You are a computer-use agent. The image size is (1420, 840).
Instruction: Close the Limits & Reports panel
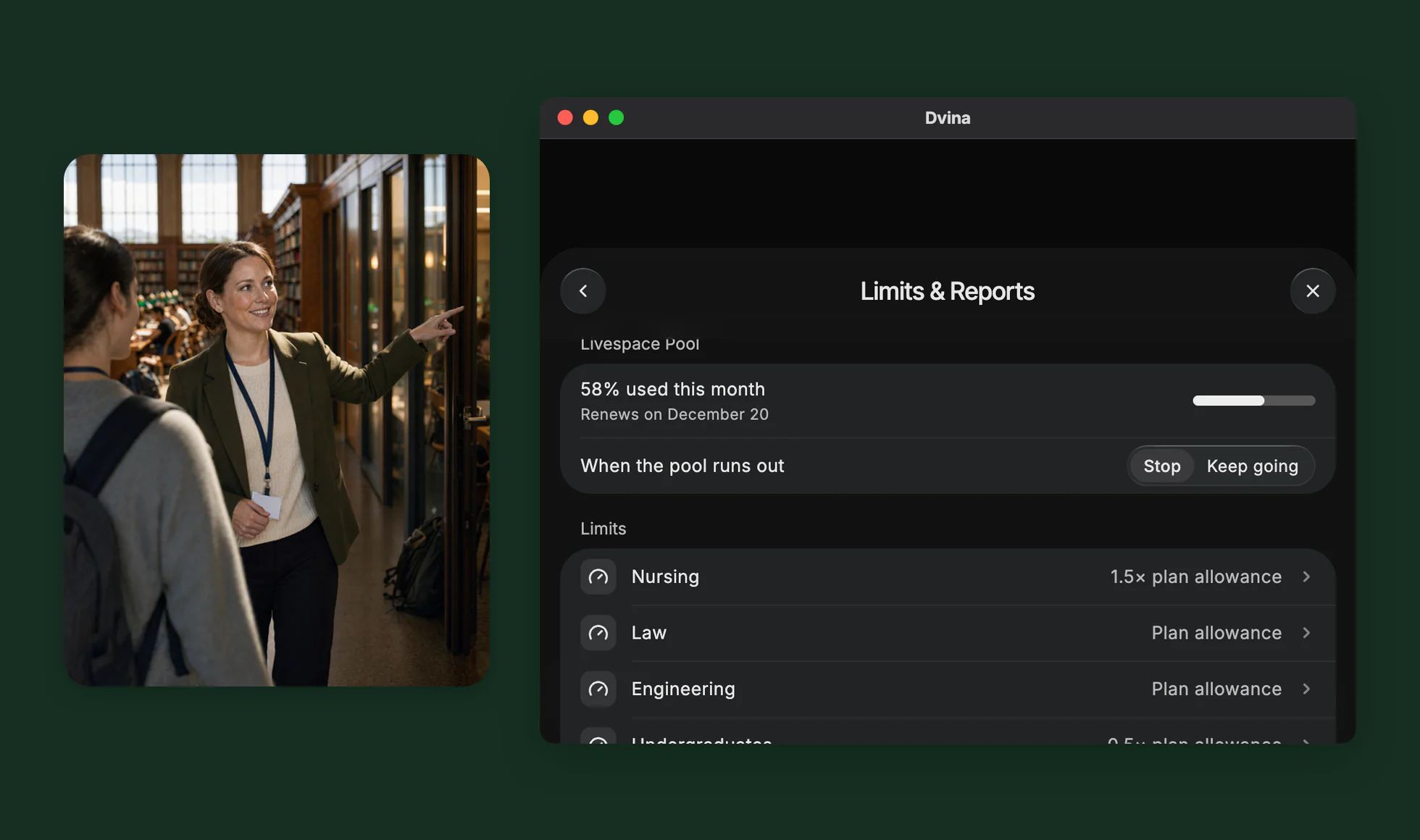[1312, 291]
